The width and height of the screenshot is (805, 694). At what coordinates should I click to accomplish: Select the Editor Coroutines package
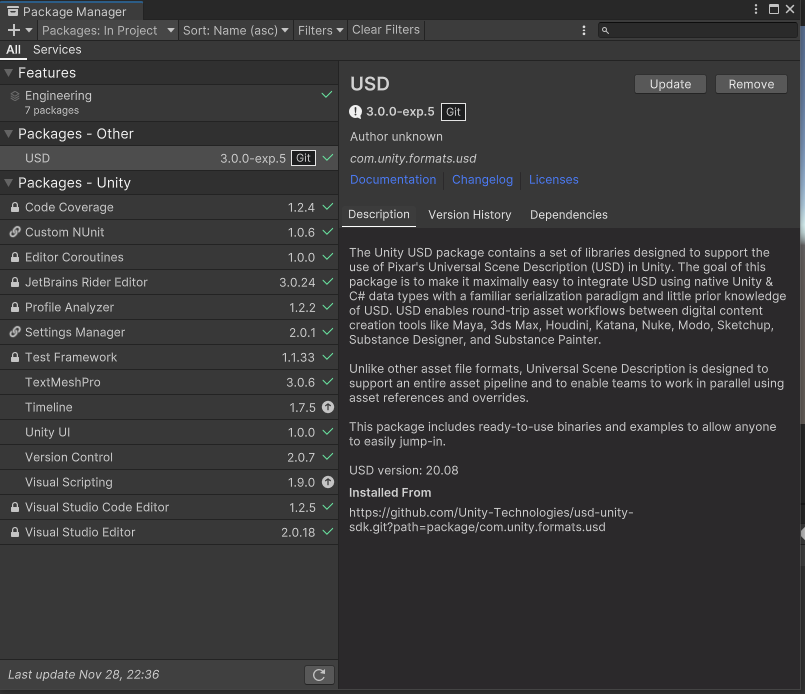(x=169, y=257)
